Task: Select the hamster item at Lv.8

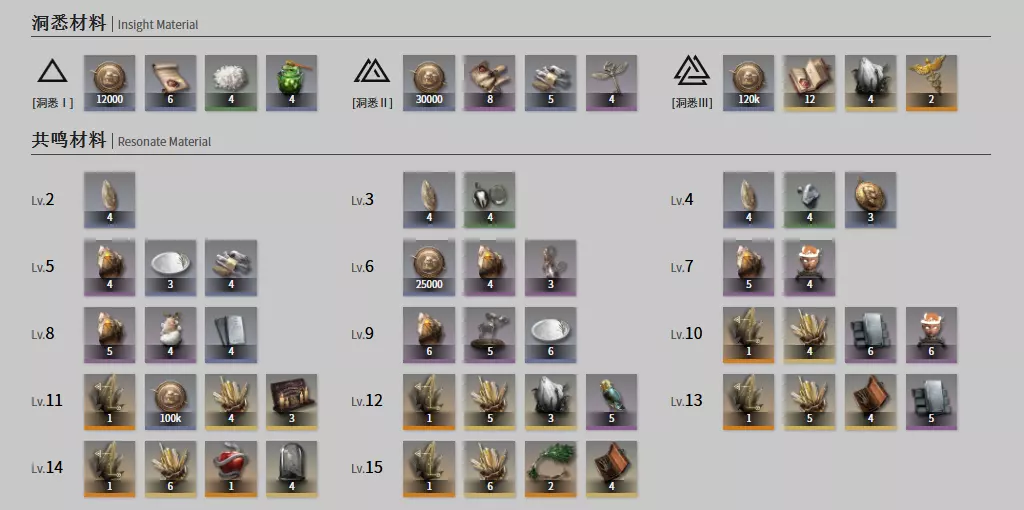Action: (x=170, y=334)
